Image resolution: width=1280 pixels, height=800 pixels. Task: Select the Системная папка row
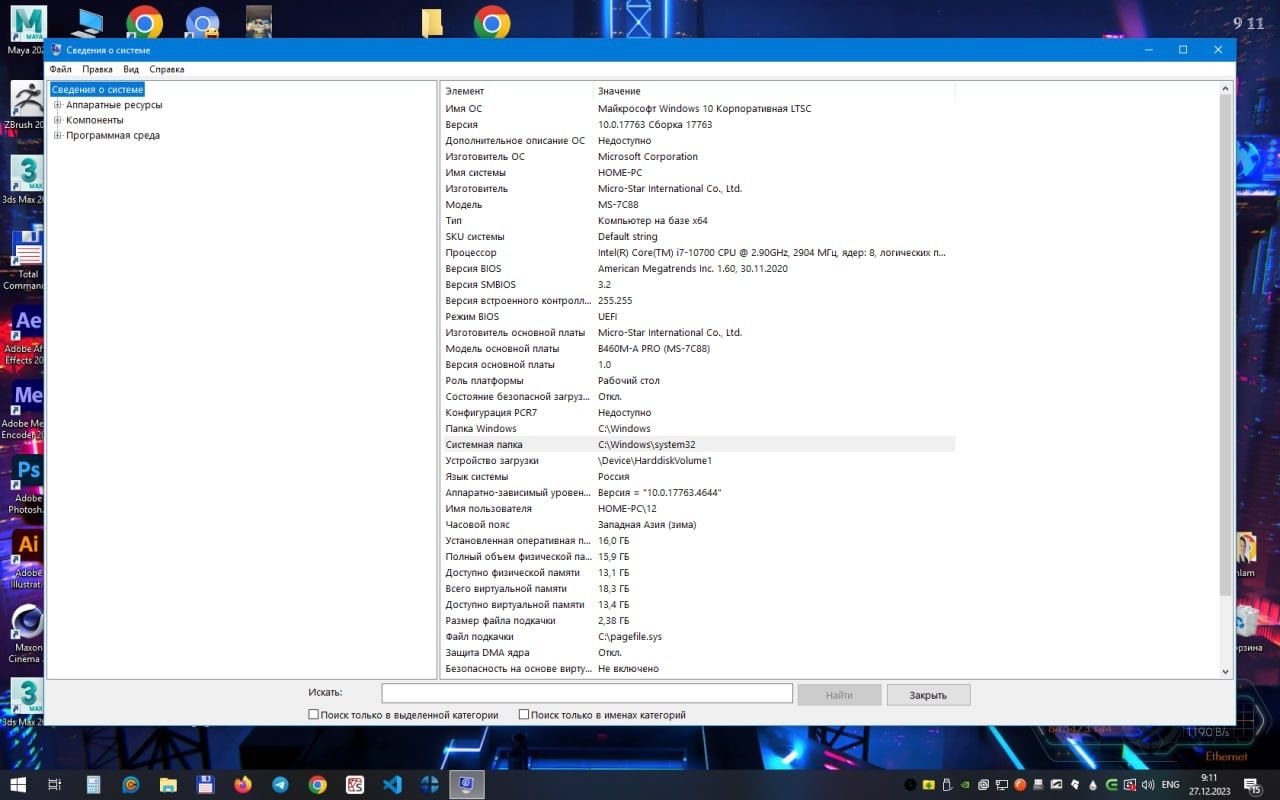698,444
